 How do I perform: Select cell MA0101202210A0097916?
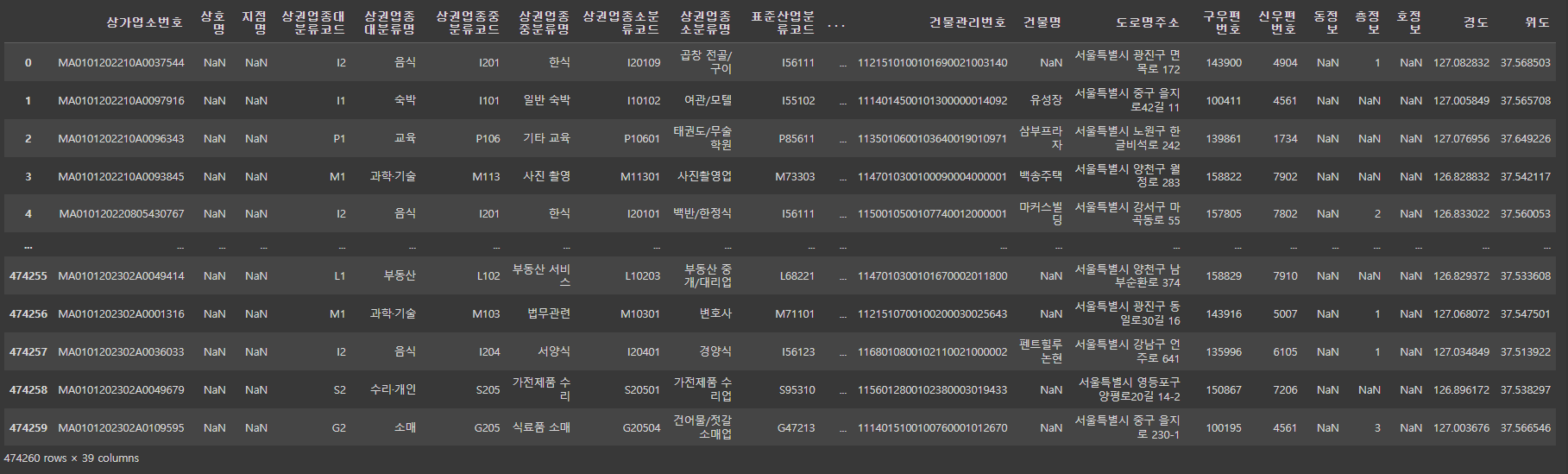point(121,101)
